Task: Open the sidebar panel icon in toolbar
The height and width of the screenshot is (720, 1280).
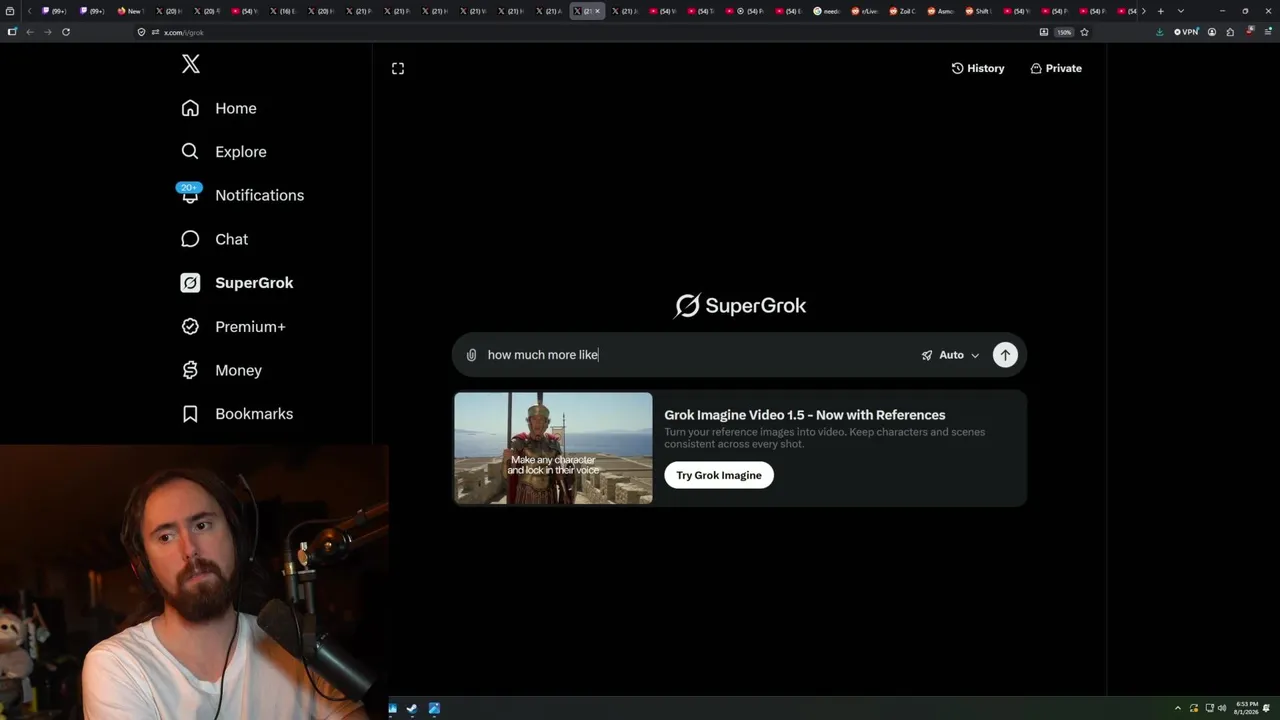Action: (12, 32)
